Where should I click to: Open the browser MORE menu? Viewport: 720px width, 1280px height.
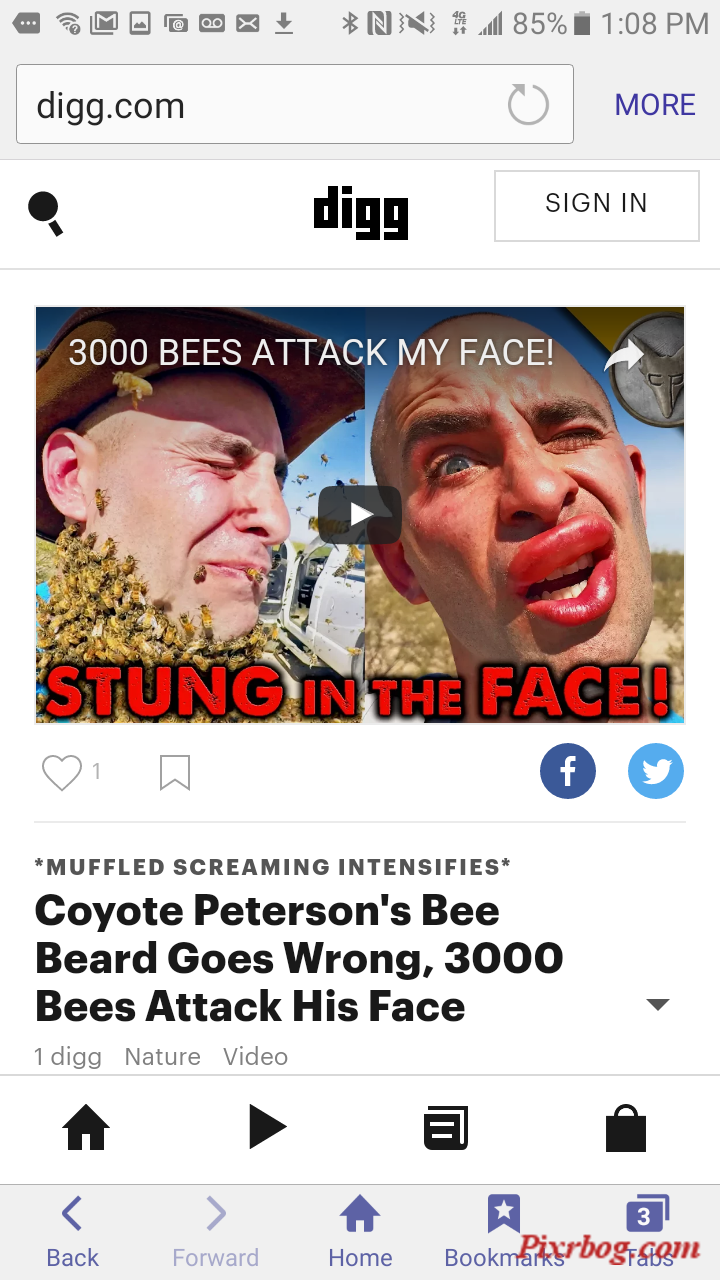tap(655, 105)
